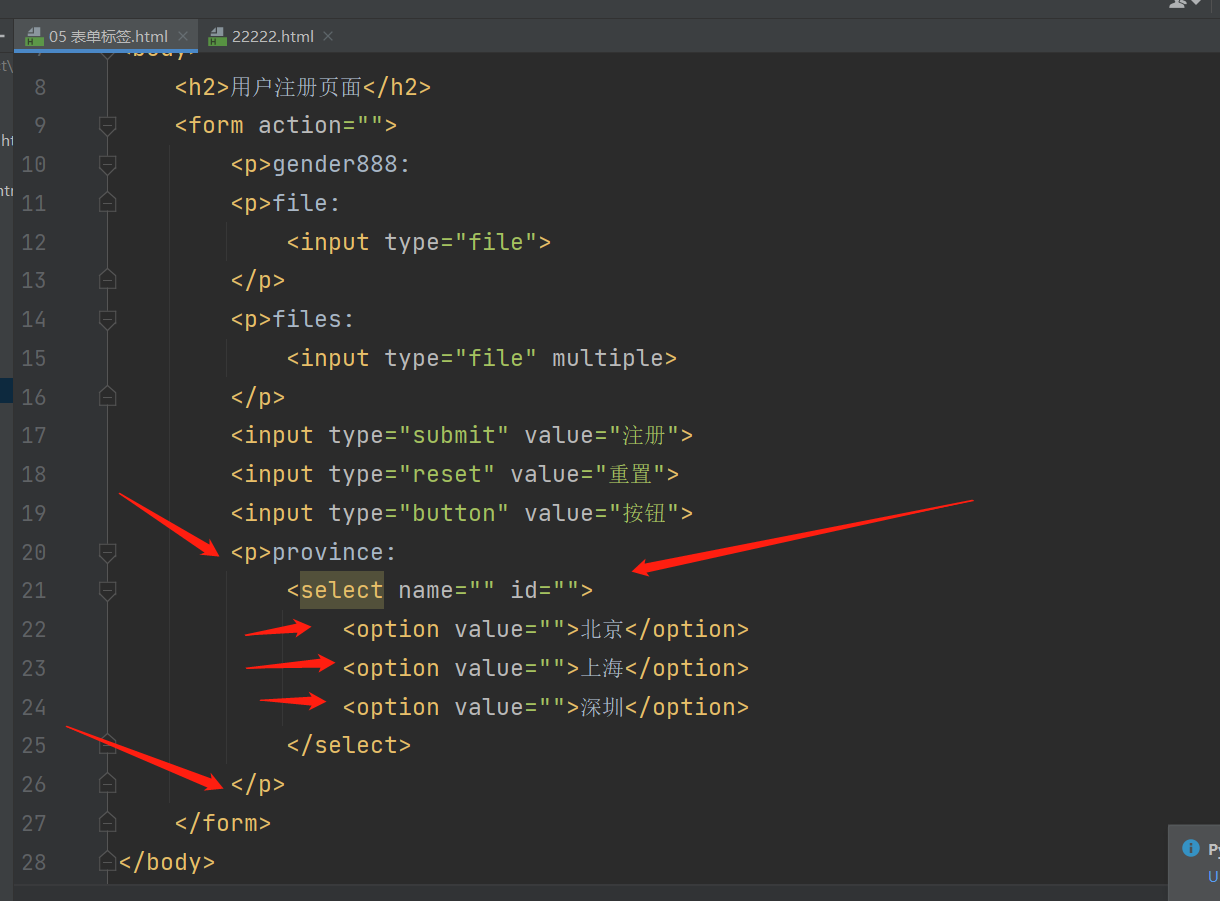
Task: Click the HTML file icon on 05 表单标签.html tab
Action: [34, 37]
